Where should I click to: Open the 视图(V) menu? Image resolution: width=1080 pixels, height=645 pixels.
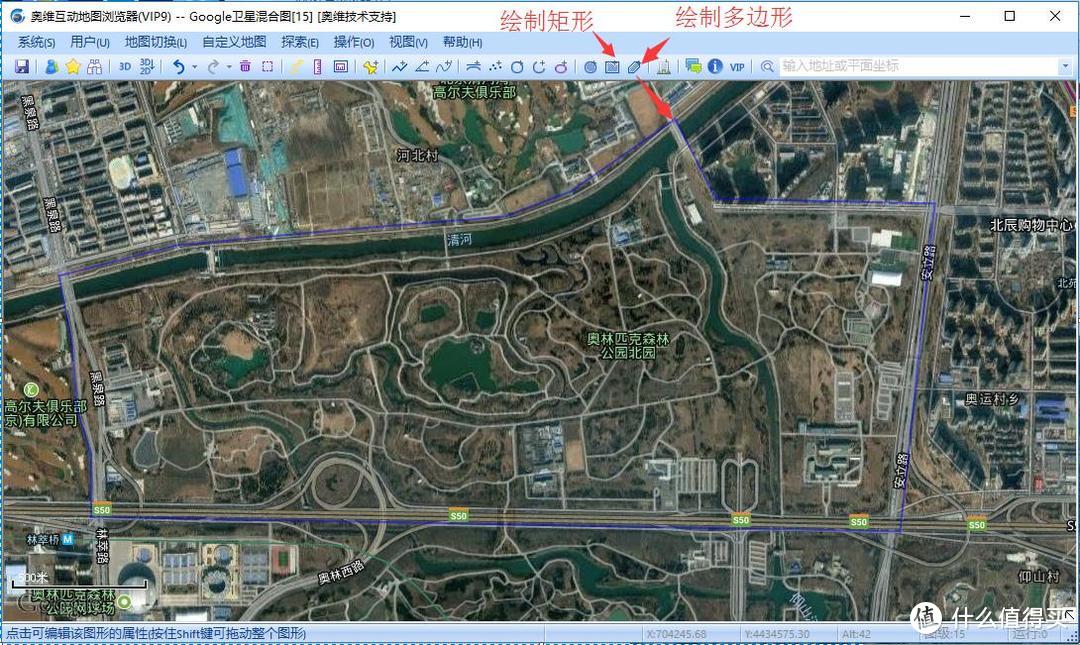[x=408, y=42]
